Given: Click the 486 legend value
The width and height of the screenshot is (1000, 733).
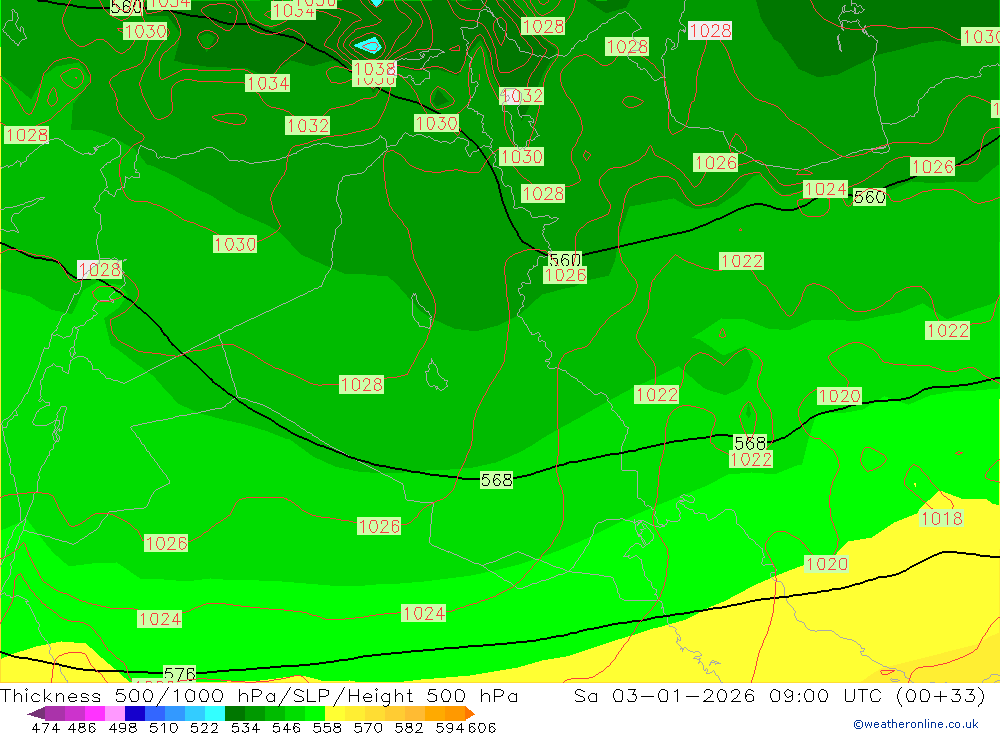Looking at the screenshot, I should pos(82,727).
